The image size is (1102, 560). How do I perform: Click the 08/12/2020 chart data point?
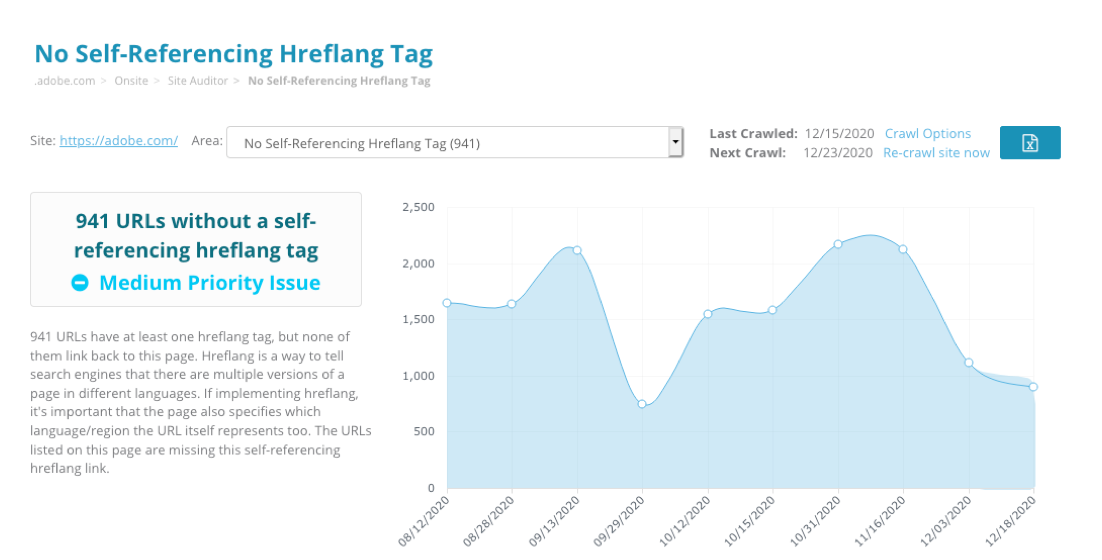pos(447,302)
